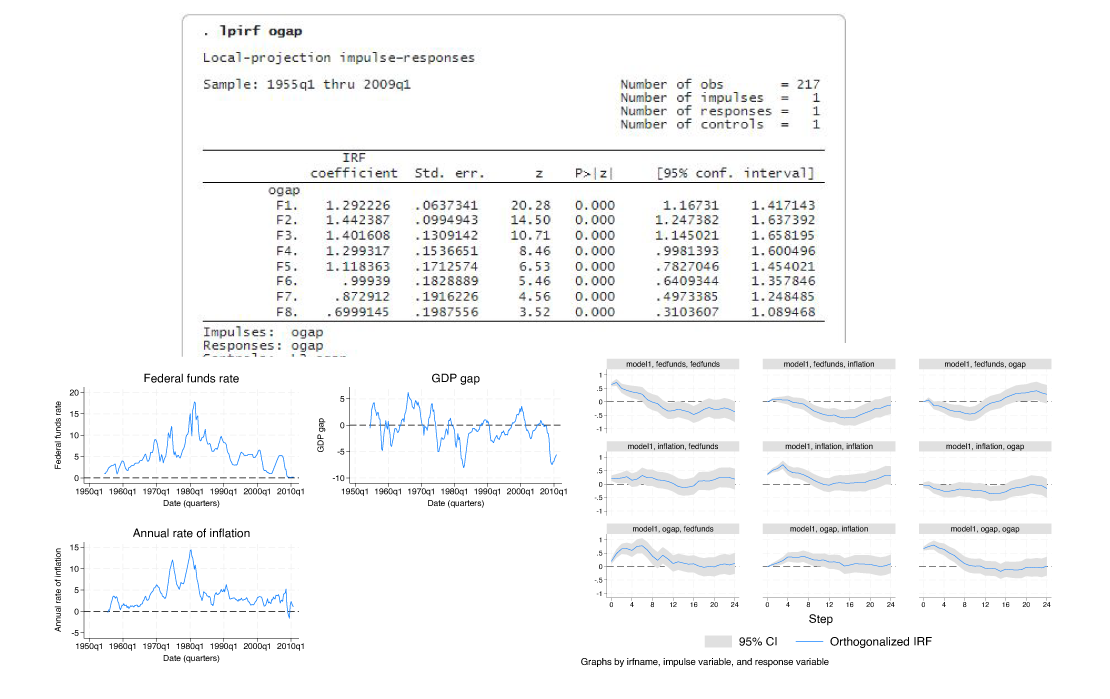
Task: Click the 'Orthogonalized IRF' legend label
Action: tap(881, 642)
